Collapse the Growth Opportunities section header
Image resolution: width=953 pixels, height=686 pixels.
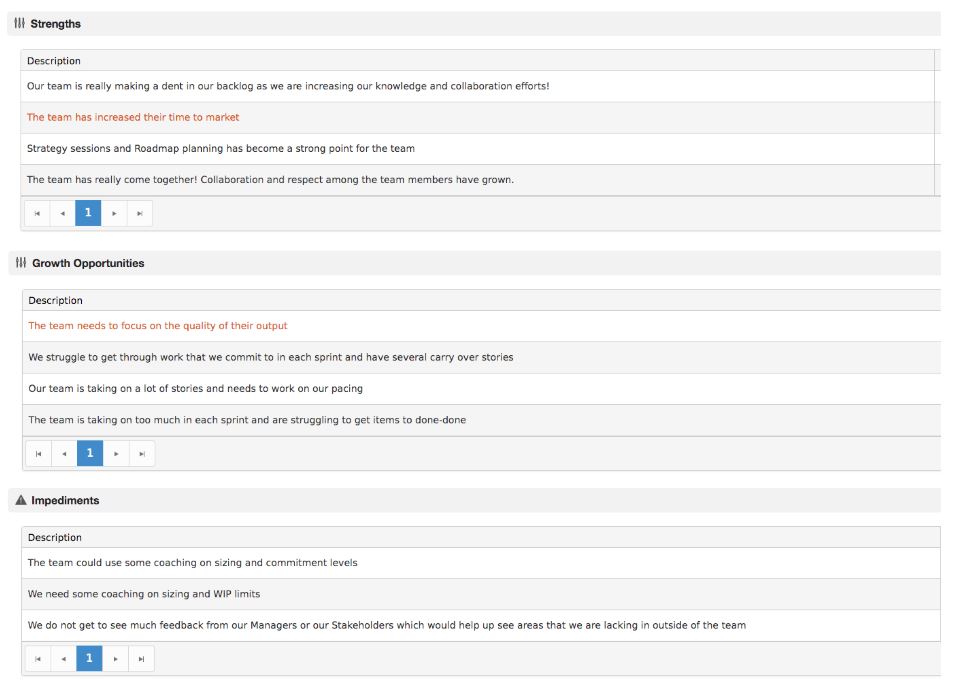(x=475, y=263)
